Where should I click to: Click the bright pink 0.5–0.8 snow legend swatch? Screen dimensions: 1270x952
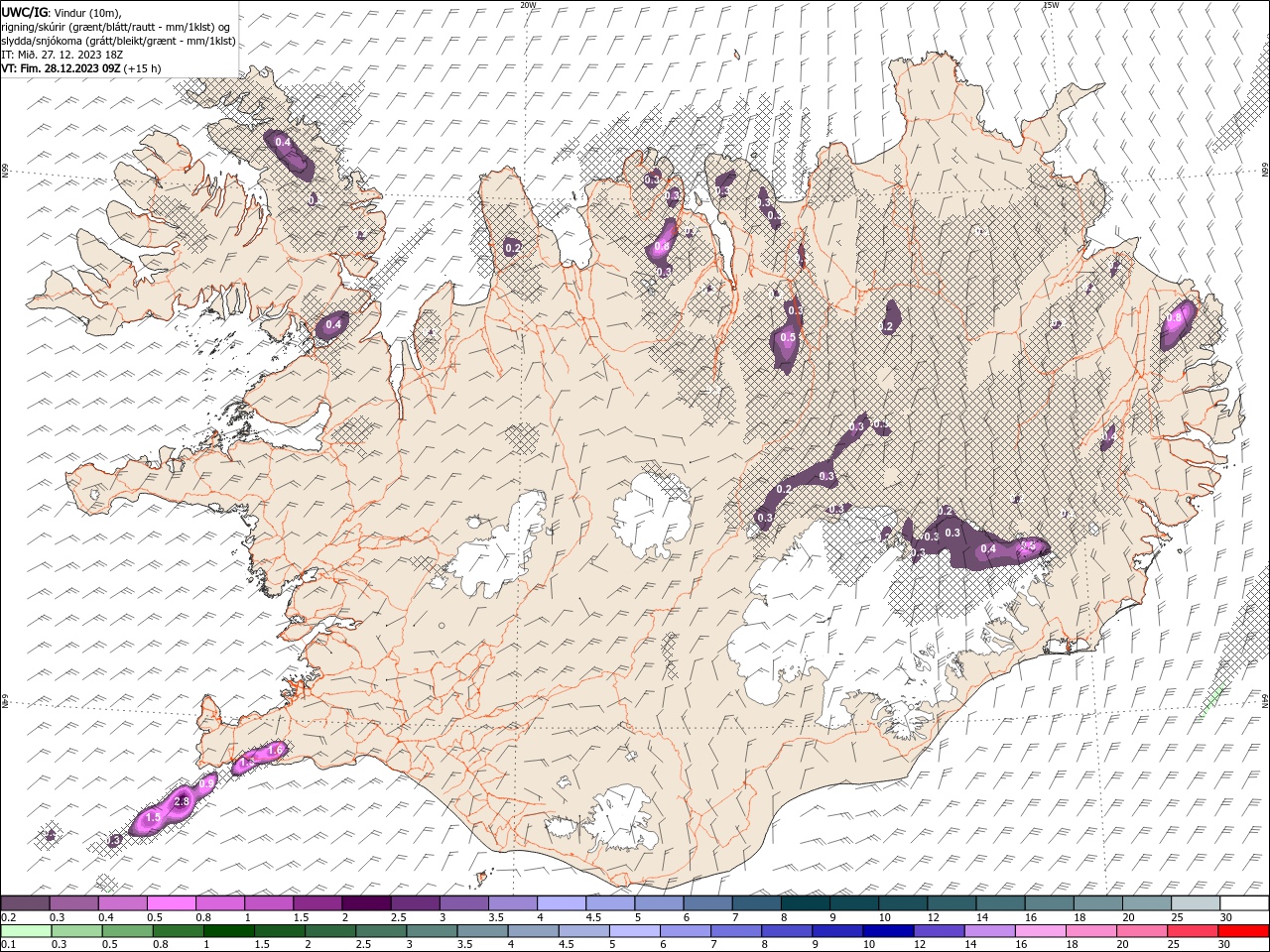click(x=172, y=903)
